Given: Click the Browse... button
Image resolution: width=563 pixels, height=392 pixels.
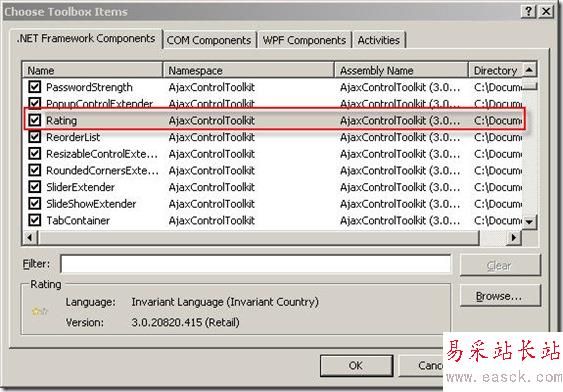Looking at the screenshot, I should [x=500, y=296].
